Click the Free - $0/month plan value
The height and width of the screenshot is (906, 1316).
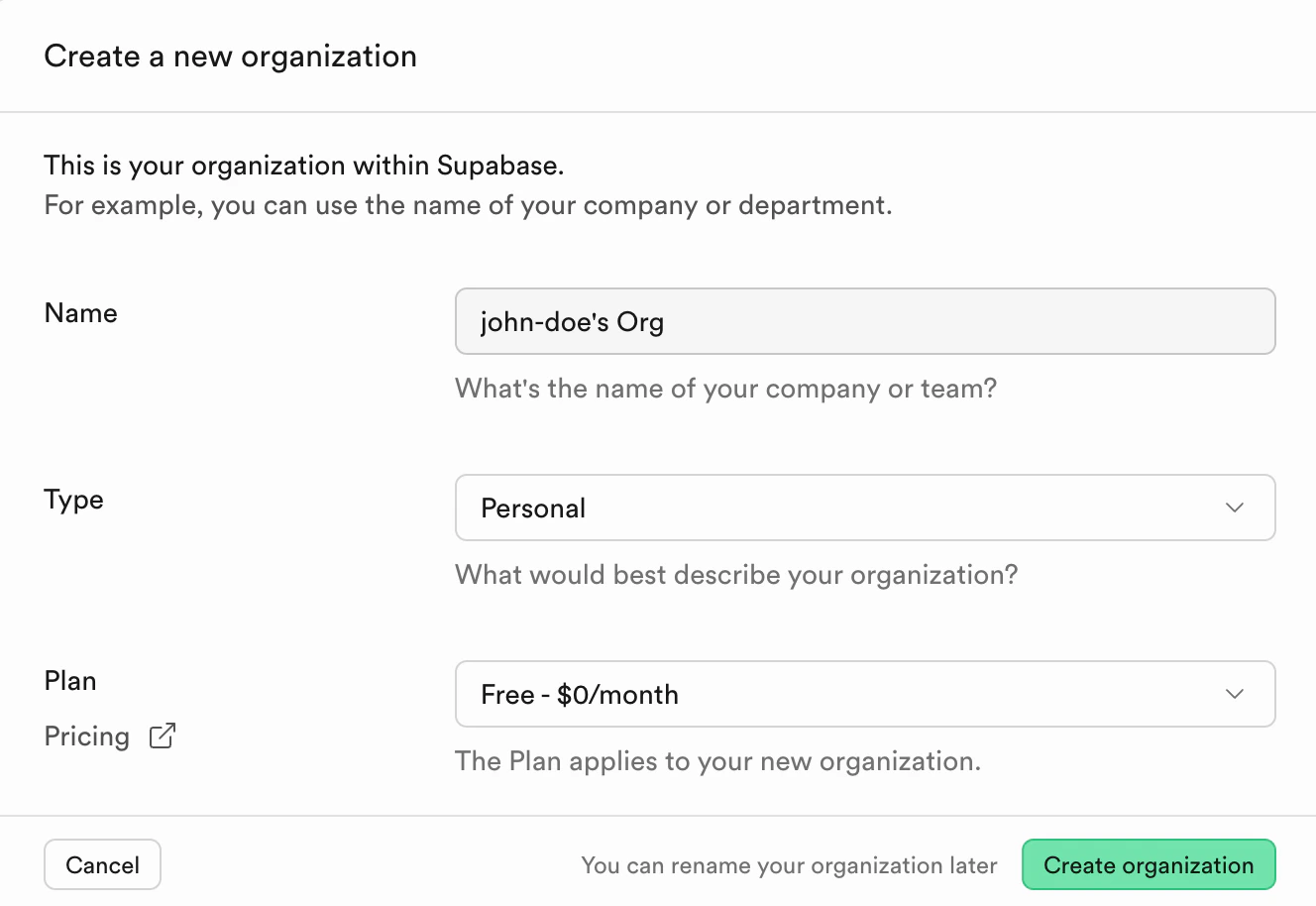(x=580, y=694)
